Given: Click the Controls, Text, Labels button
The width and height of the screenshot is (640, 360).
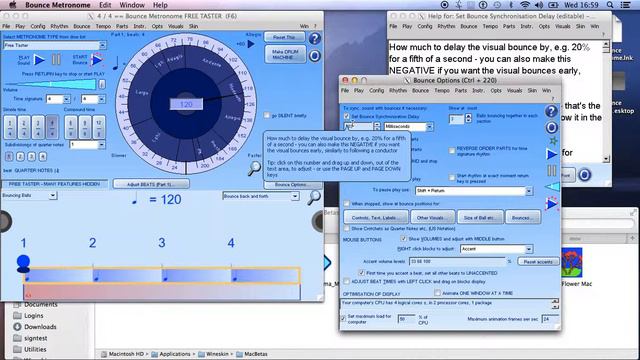Looking at the screenshot, I should [376, 218].
